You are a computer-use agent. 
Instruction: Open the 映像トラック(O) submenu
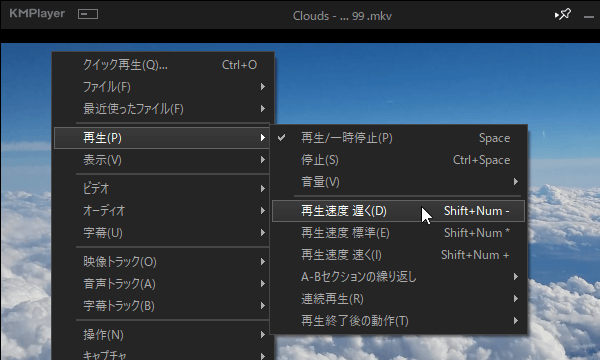[x=162, y=262]
